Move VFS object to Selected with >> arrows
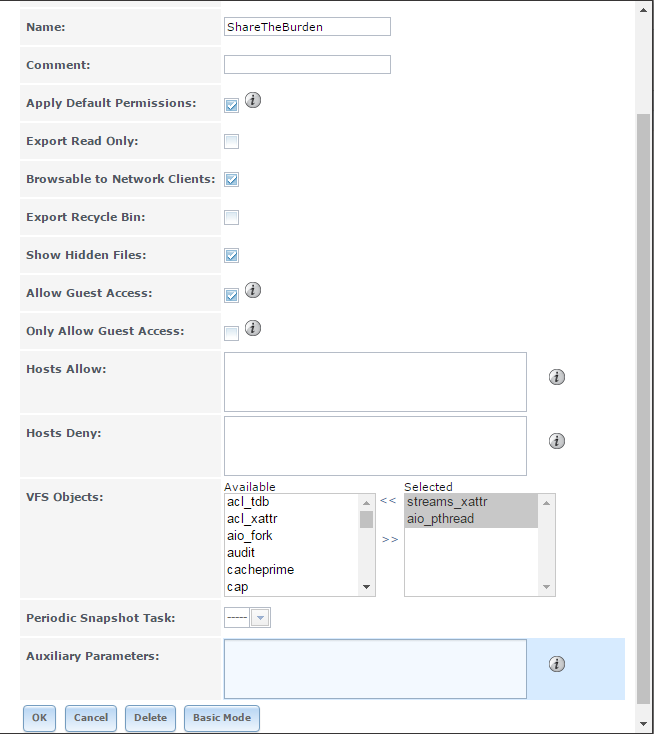654x734 pixels. 389,539
